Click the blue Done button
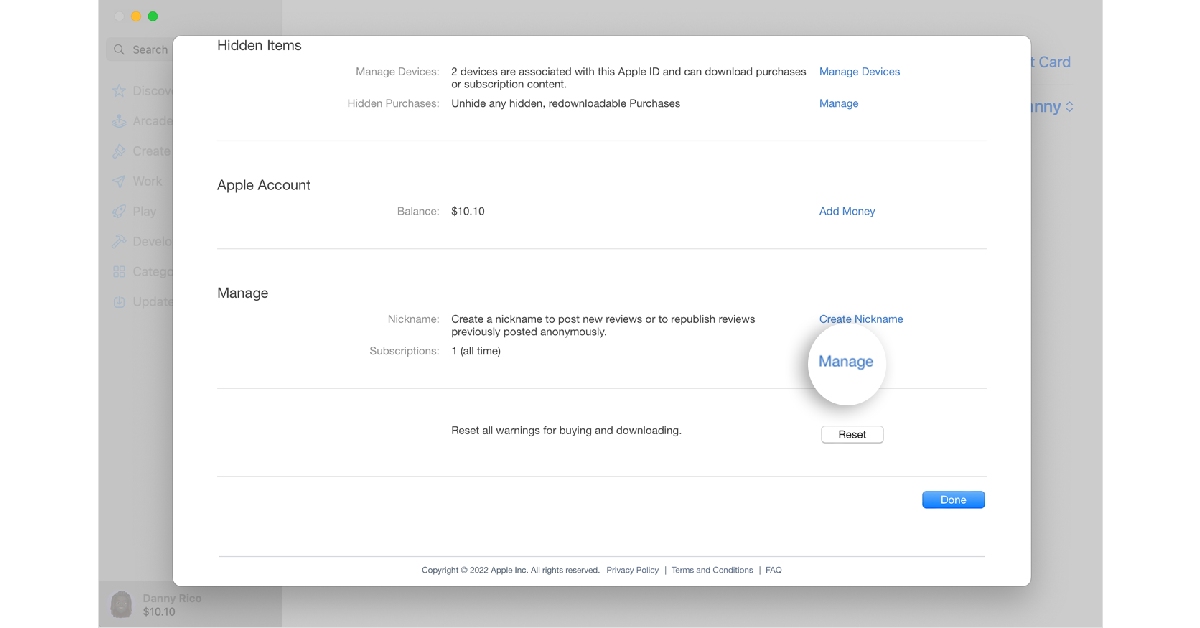This screenshot has height=628, width=1200. point(953,500)
